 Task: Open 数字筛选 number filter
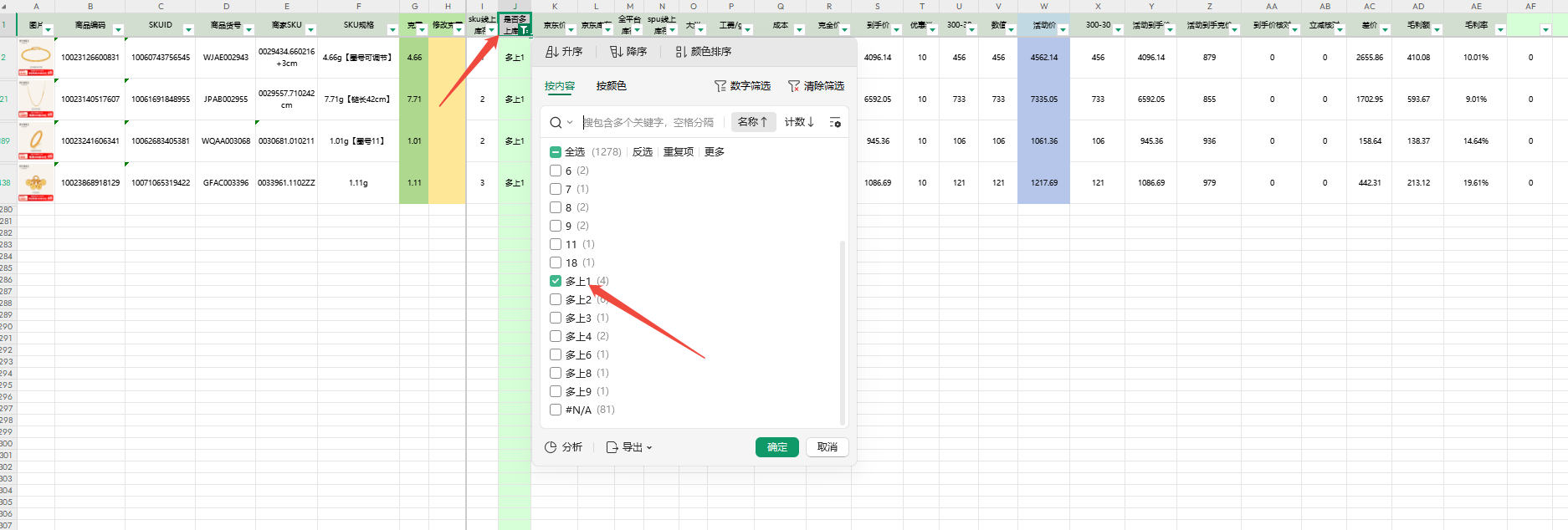click(x=742, y=86)
